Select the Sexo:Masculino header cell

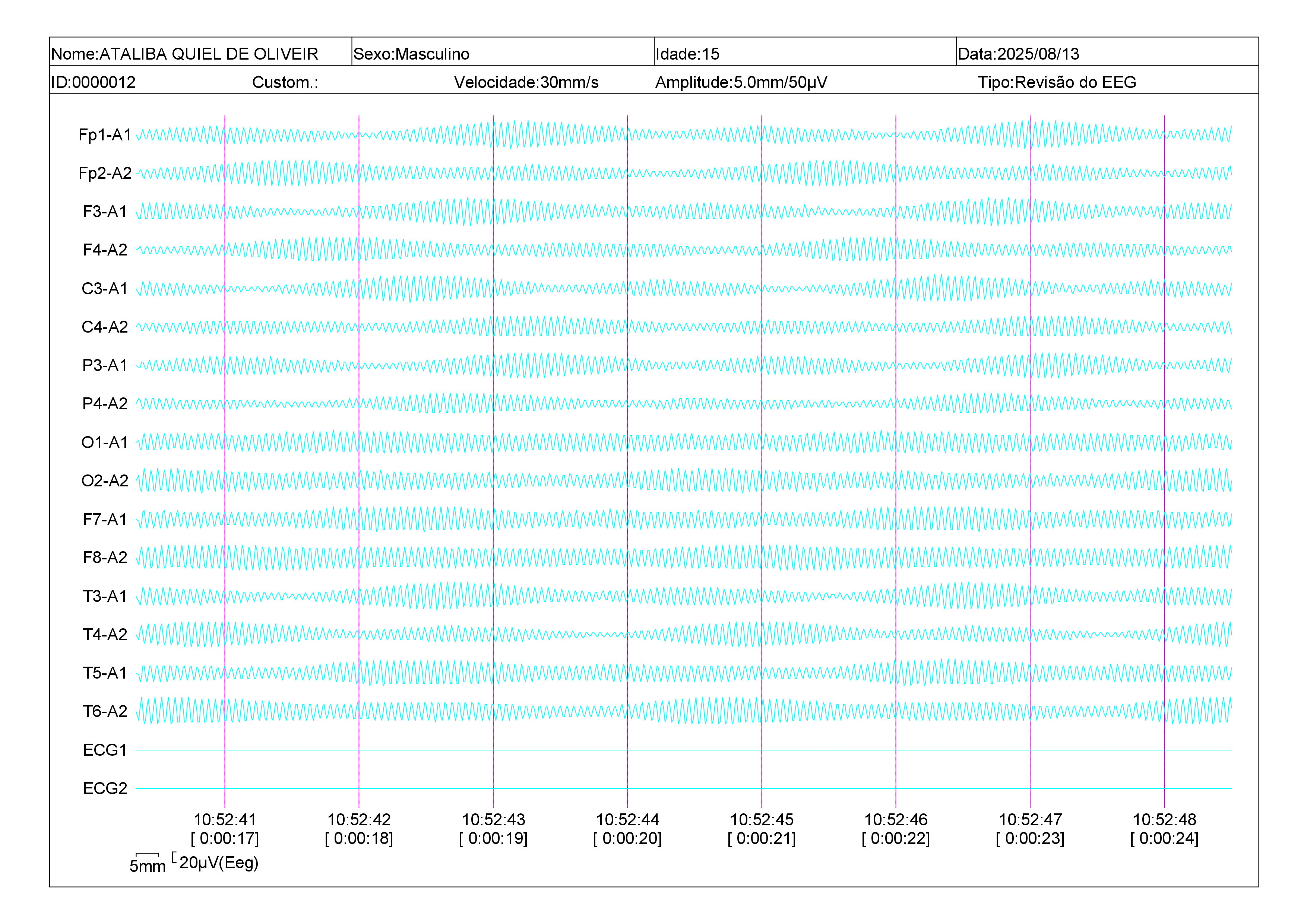(503, 52)
